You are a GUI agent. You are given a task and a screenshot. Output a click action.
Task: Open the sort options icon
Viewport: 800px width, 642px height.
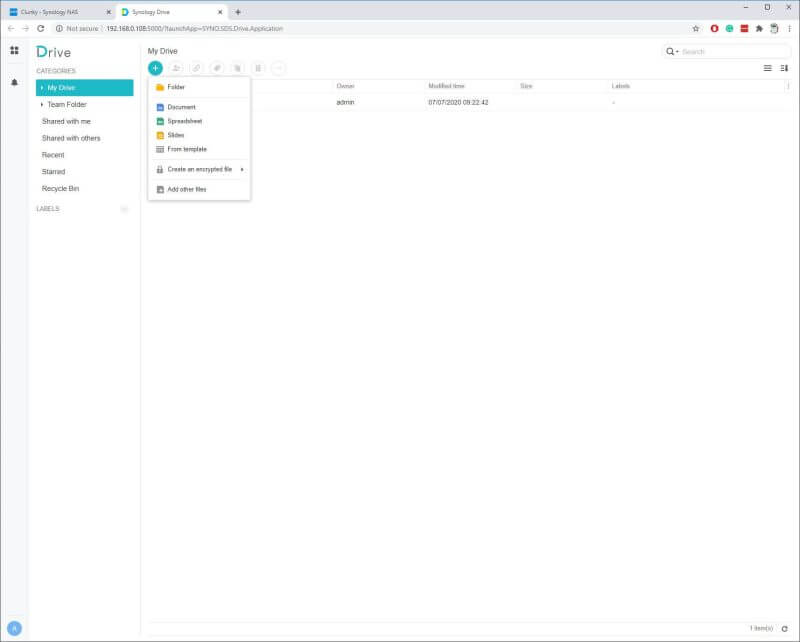tap(784, 68)
